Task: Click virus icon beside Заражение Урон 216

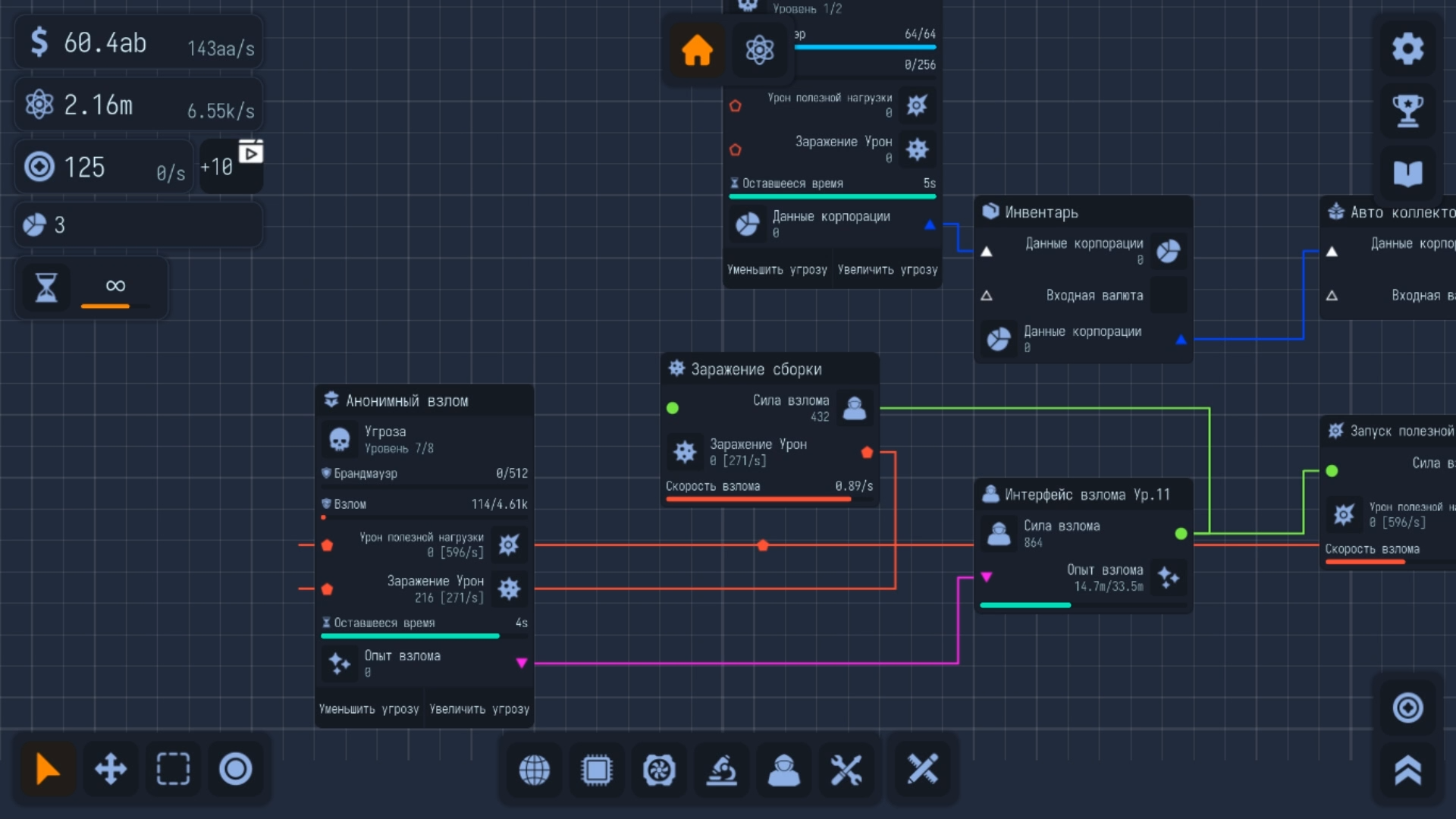Action: pyautogui.click(x=509, y=588)
